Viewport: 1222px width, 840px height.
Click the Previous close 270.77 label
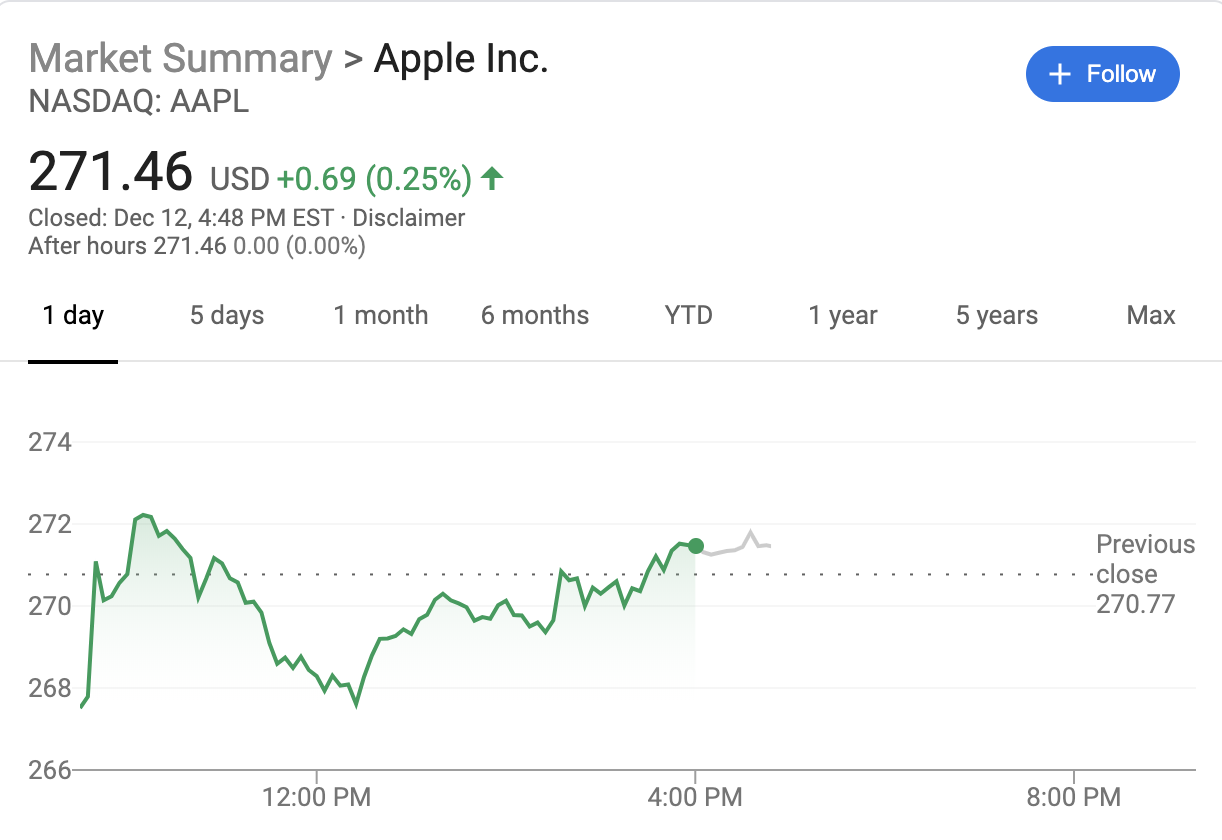[1145, 574]
